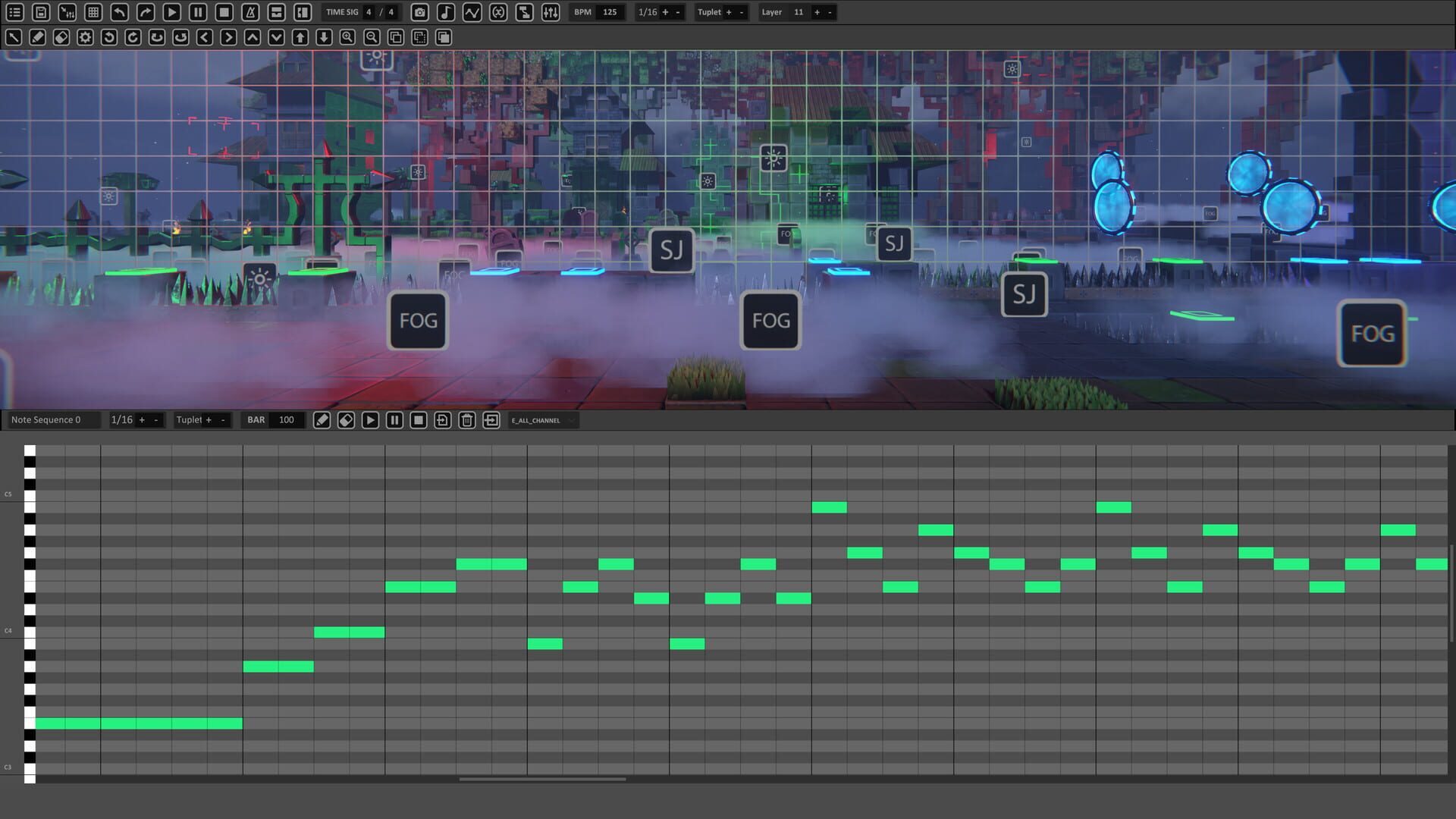Toggle the metronome icon
The width and height of the screenshot is (1456, 819).
coord(250,12)
